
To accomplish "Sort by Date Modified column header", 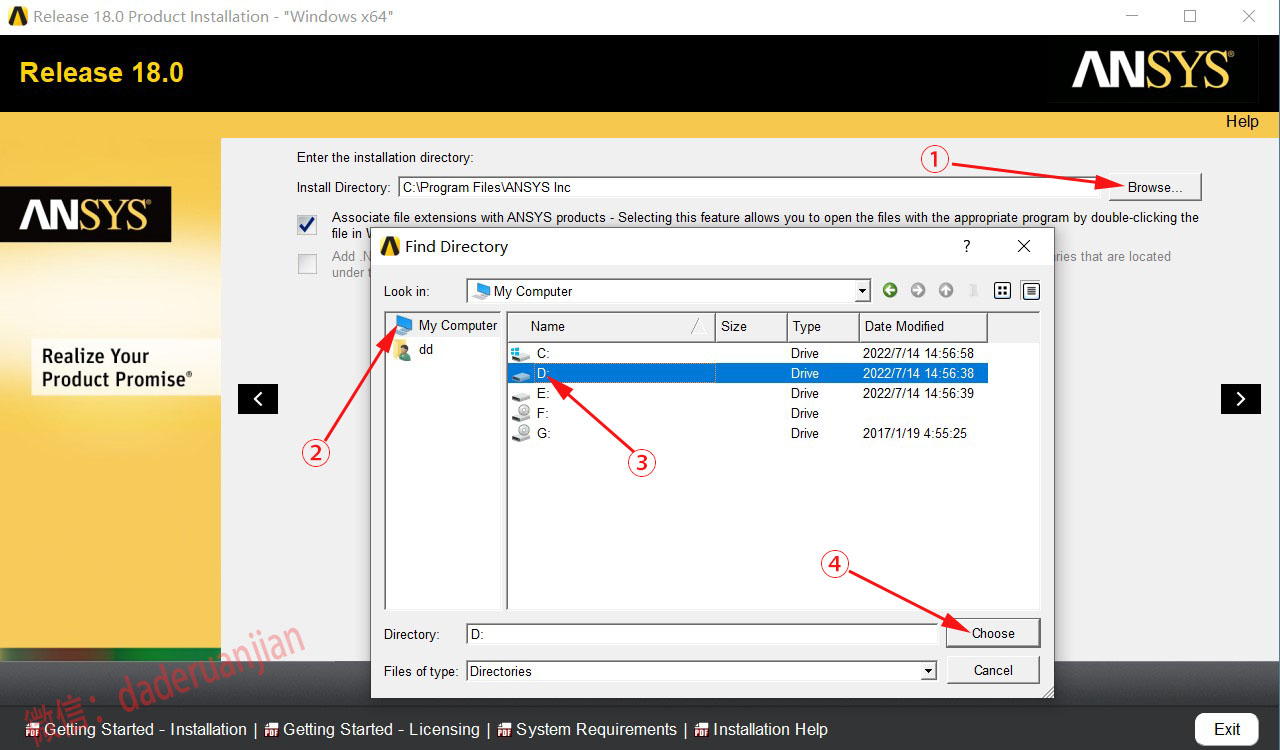I will [923, 326].
